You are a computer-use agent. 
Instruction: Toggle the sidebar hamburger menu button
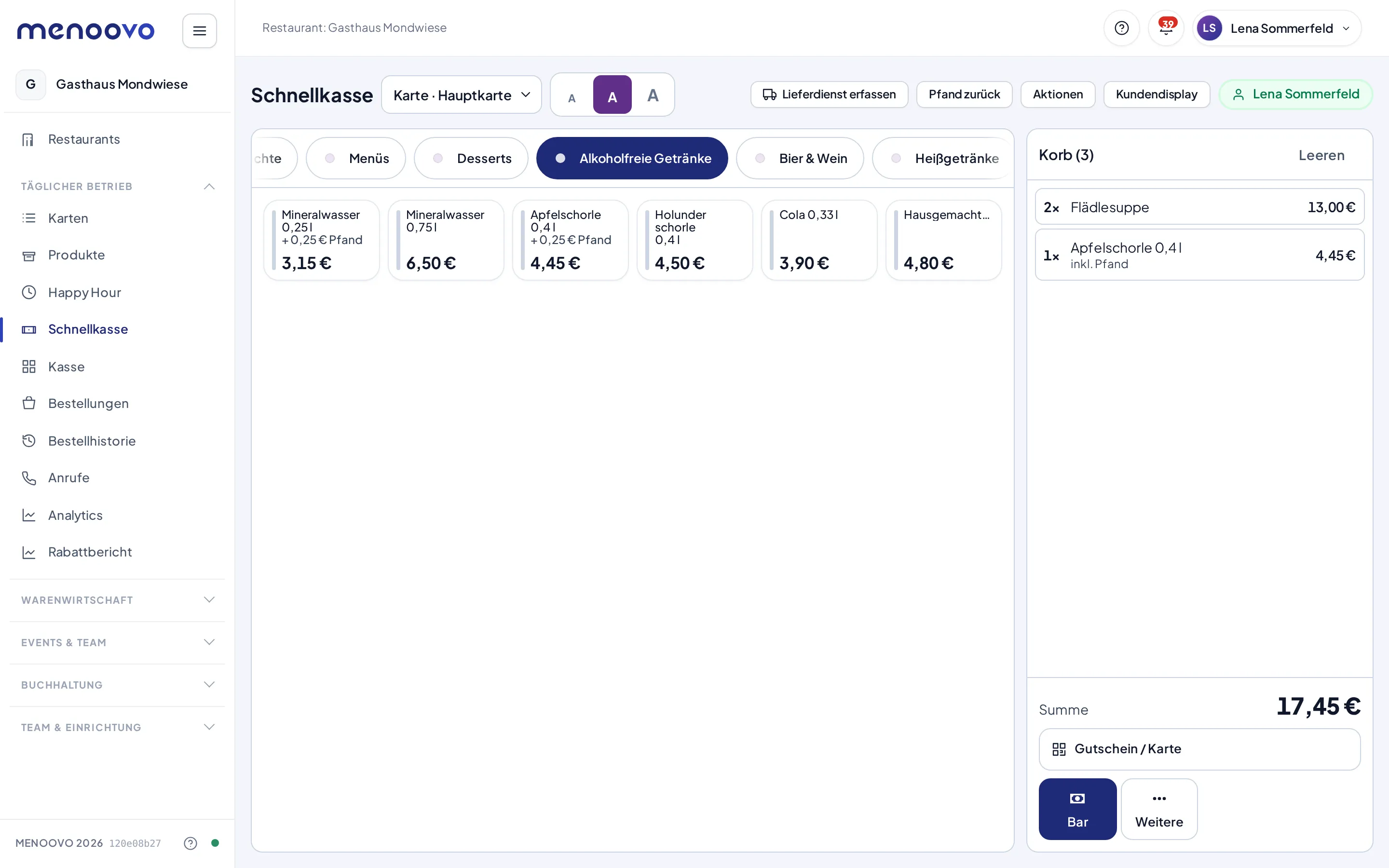pyautogui.click(x=199, y=30)
